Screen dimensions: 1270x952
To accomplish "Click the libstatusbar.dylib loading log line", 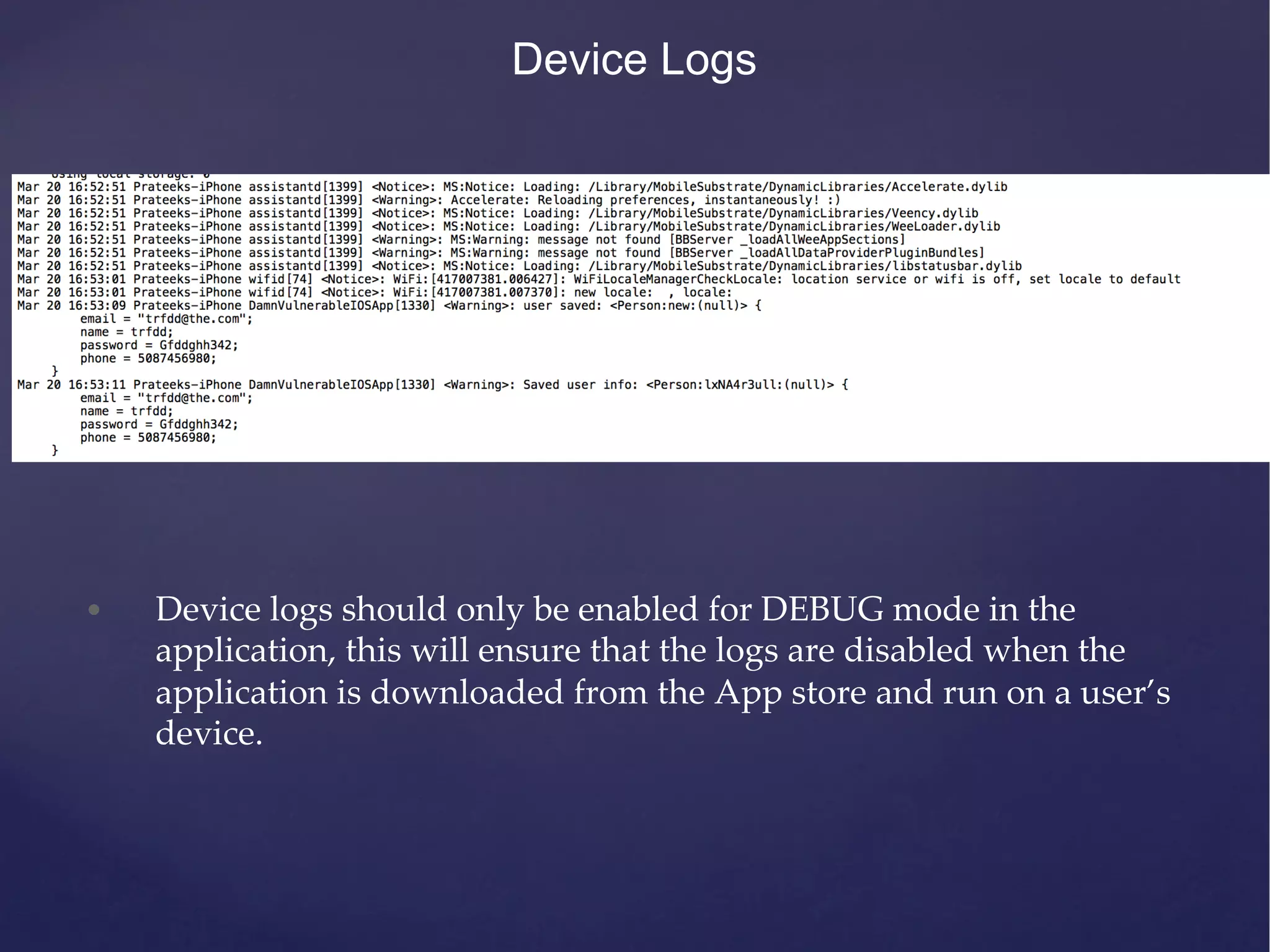I will [x=520, y=266].
